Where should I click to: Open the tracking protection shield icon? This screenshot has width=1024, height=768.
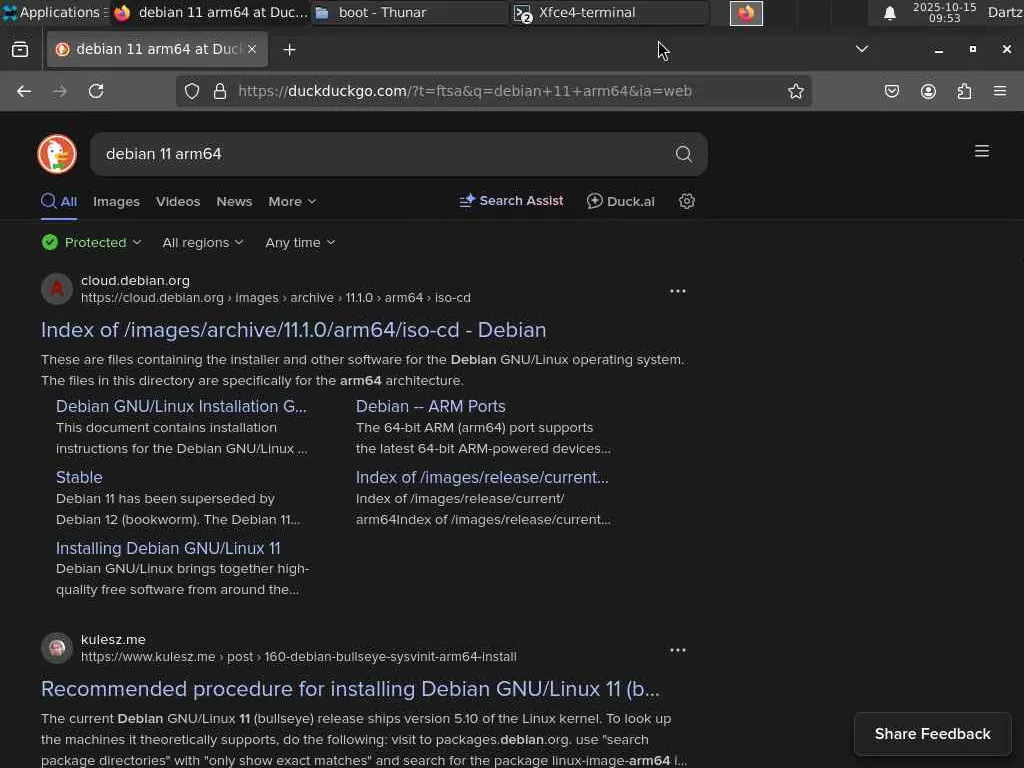(x=191, y=91)
